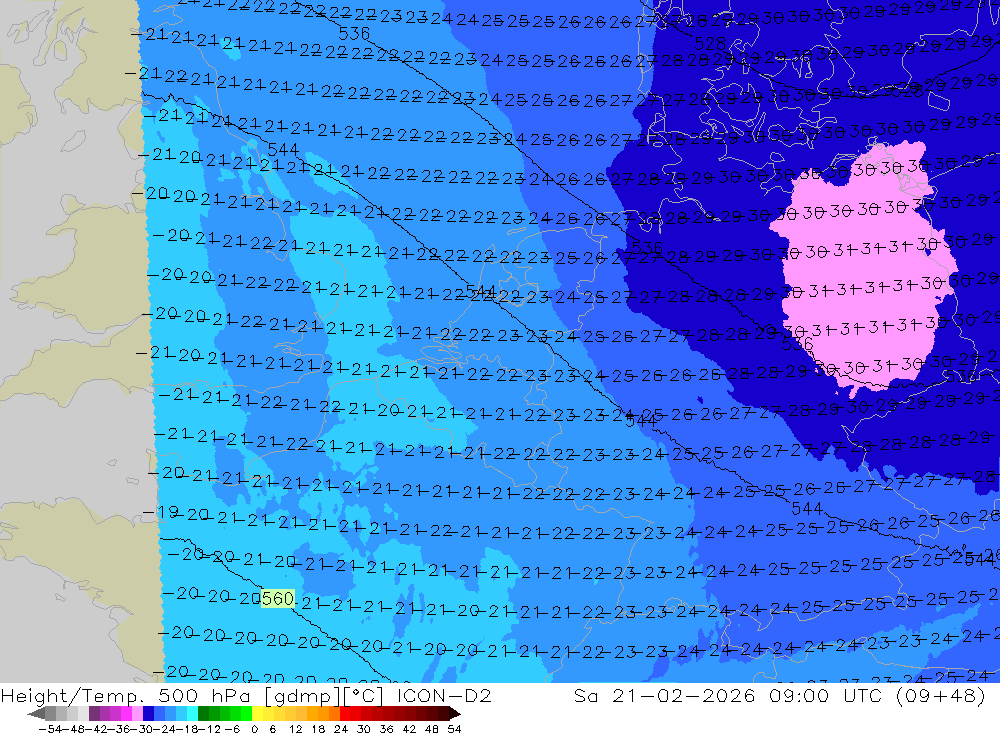Pick the bright cyan legend swatch
The height and width of the screenshot is (733, 1000).
(x=192, y=714)
